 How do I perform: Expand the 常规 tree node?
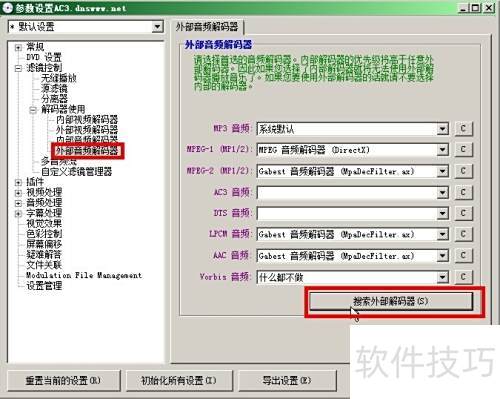pos(18,47)
